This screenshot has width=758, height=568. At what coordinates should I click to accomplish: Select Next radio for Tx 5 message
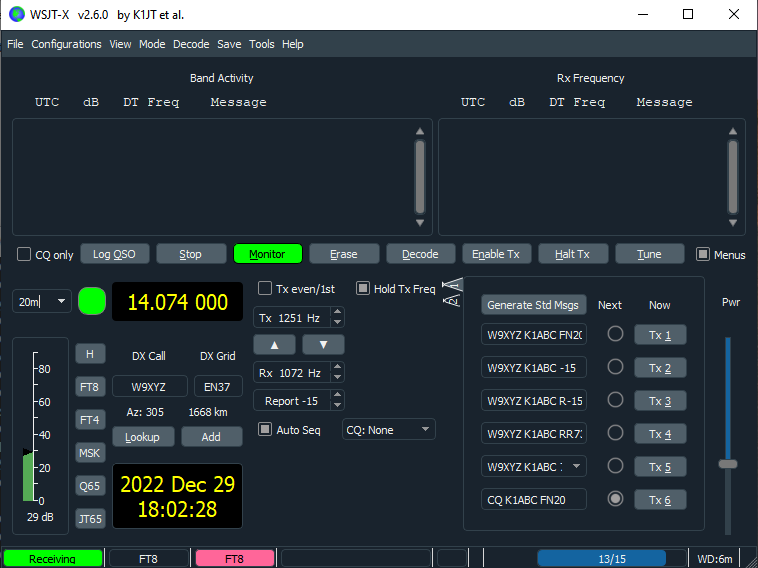615,466
